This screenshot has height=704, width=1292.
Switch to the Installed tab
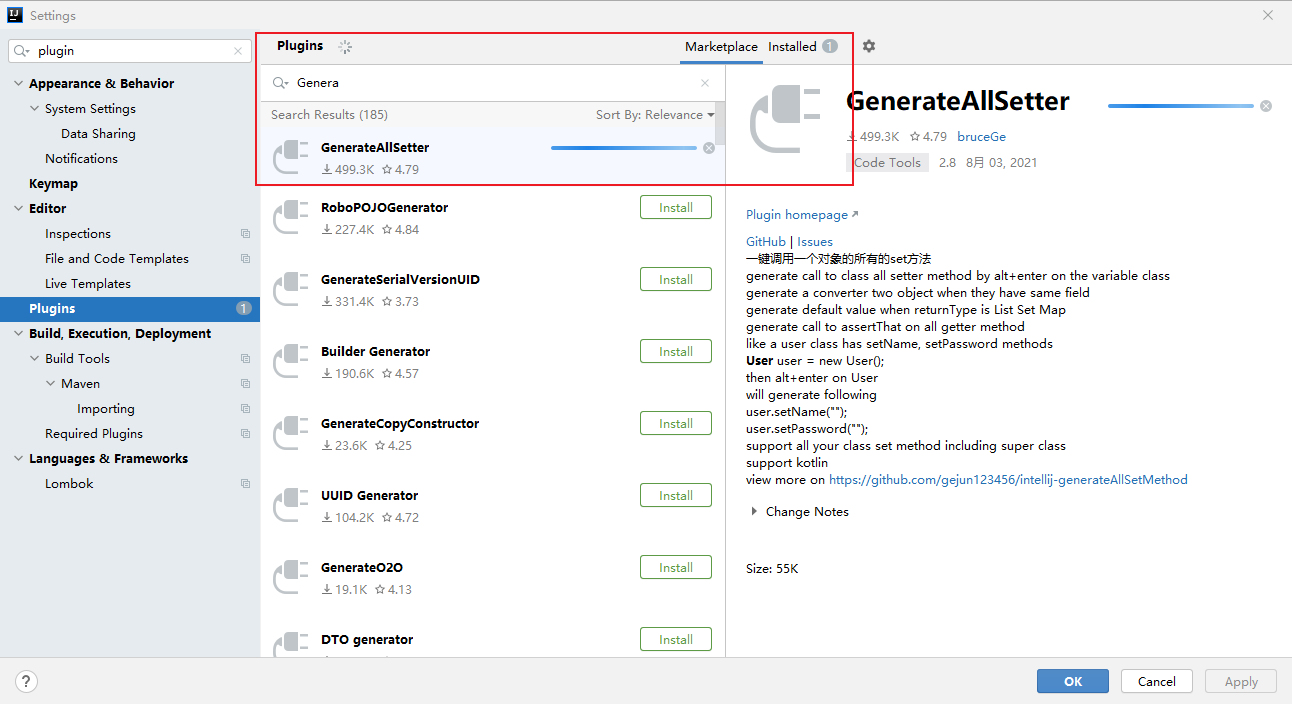[802, 47]
